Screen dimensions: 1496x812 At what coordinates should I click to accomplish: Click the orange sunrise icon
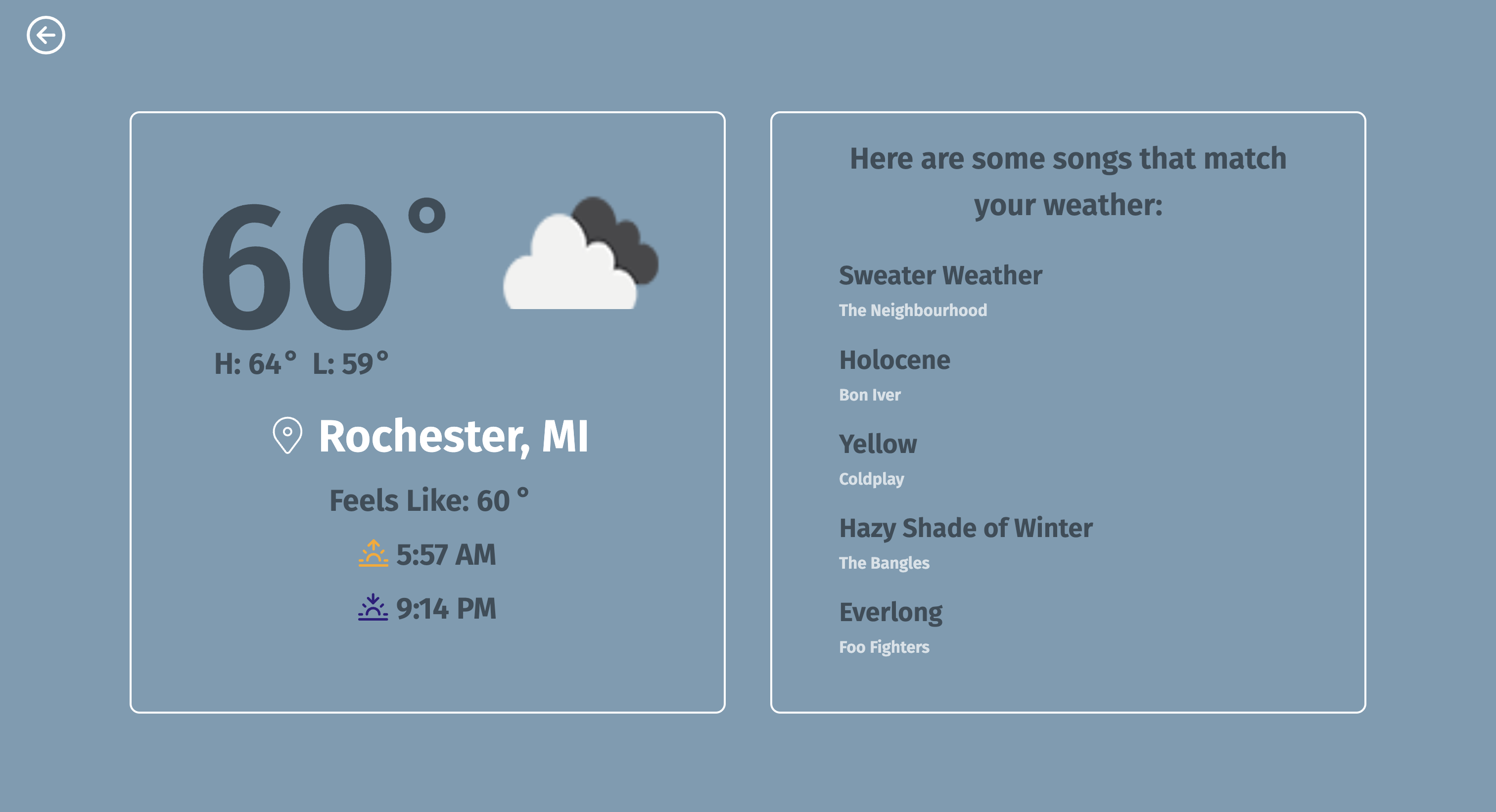pyautogui.click(x=373, y=553)
